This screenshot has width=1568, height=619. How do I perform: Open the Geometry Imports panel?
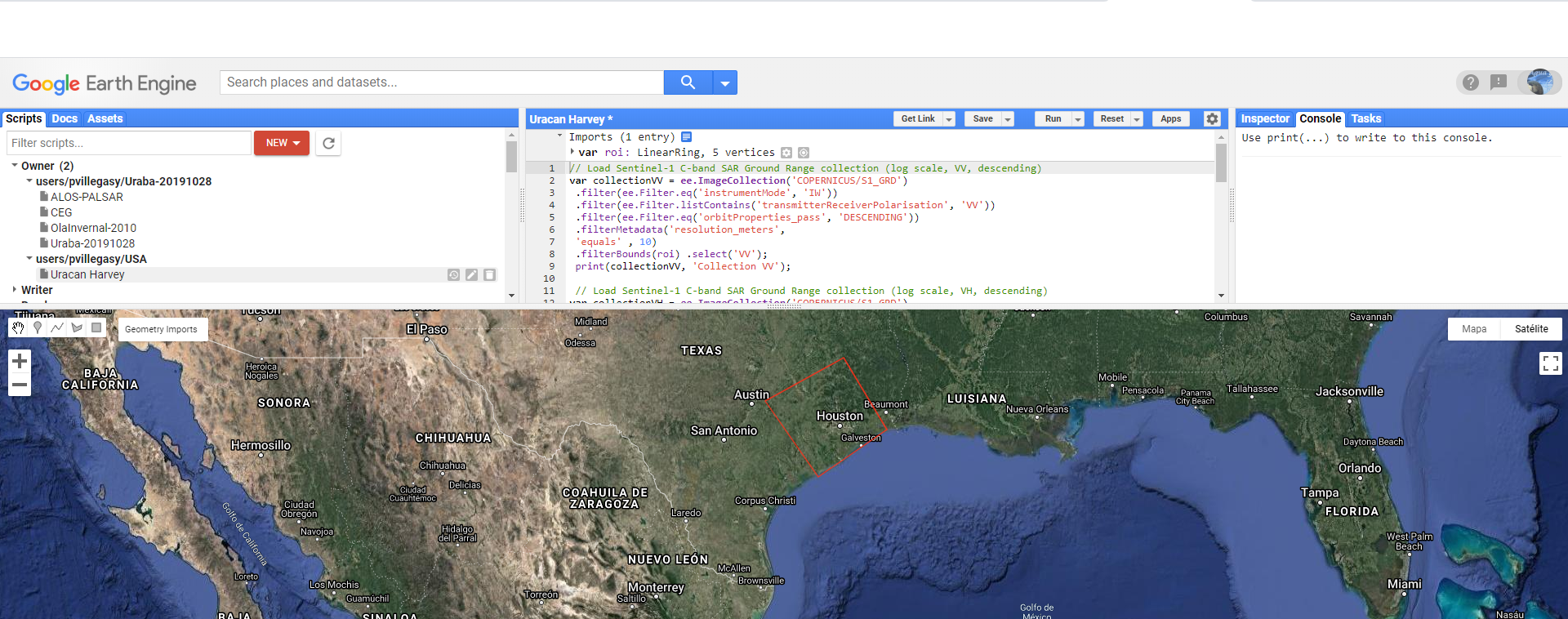tap(162, 329)
